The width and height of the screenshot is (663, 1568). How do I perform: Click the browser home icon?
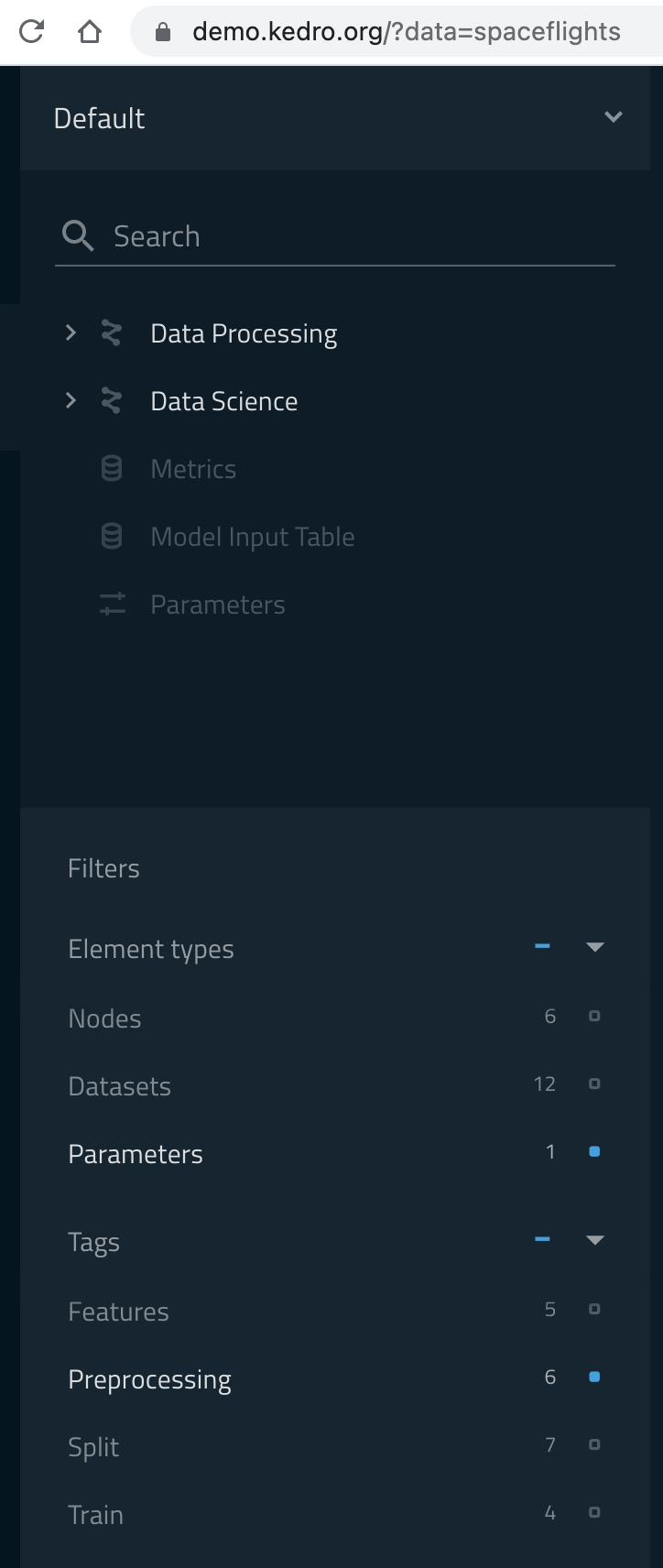coord(89,32)
